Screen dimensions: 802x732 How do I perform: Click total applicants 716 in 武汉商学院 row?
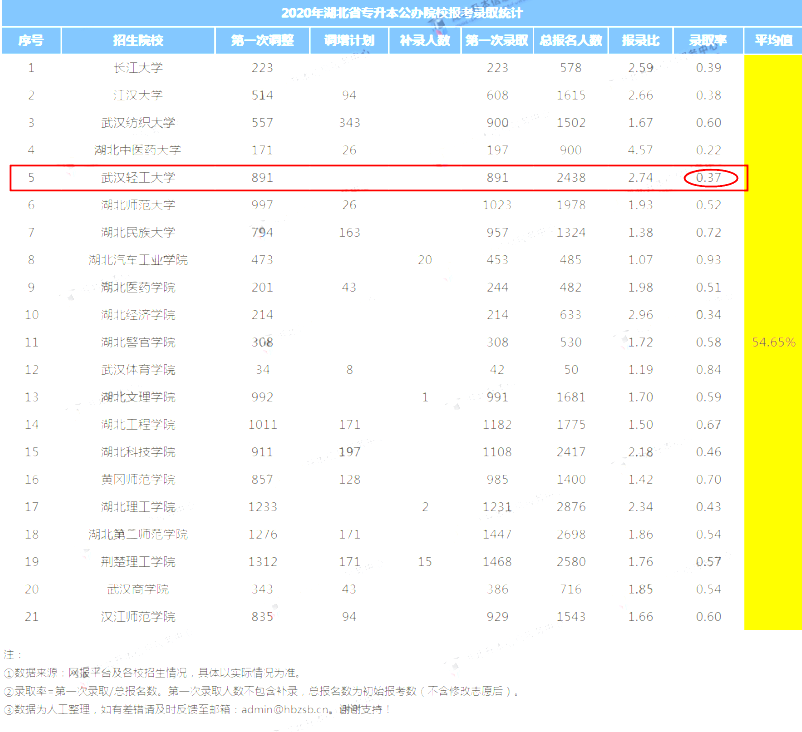tap(571, 589)
